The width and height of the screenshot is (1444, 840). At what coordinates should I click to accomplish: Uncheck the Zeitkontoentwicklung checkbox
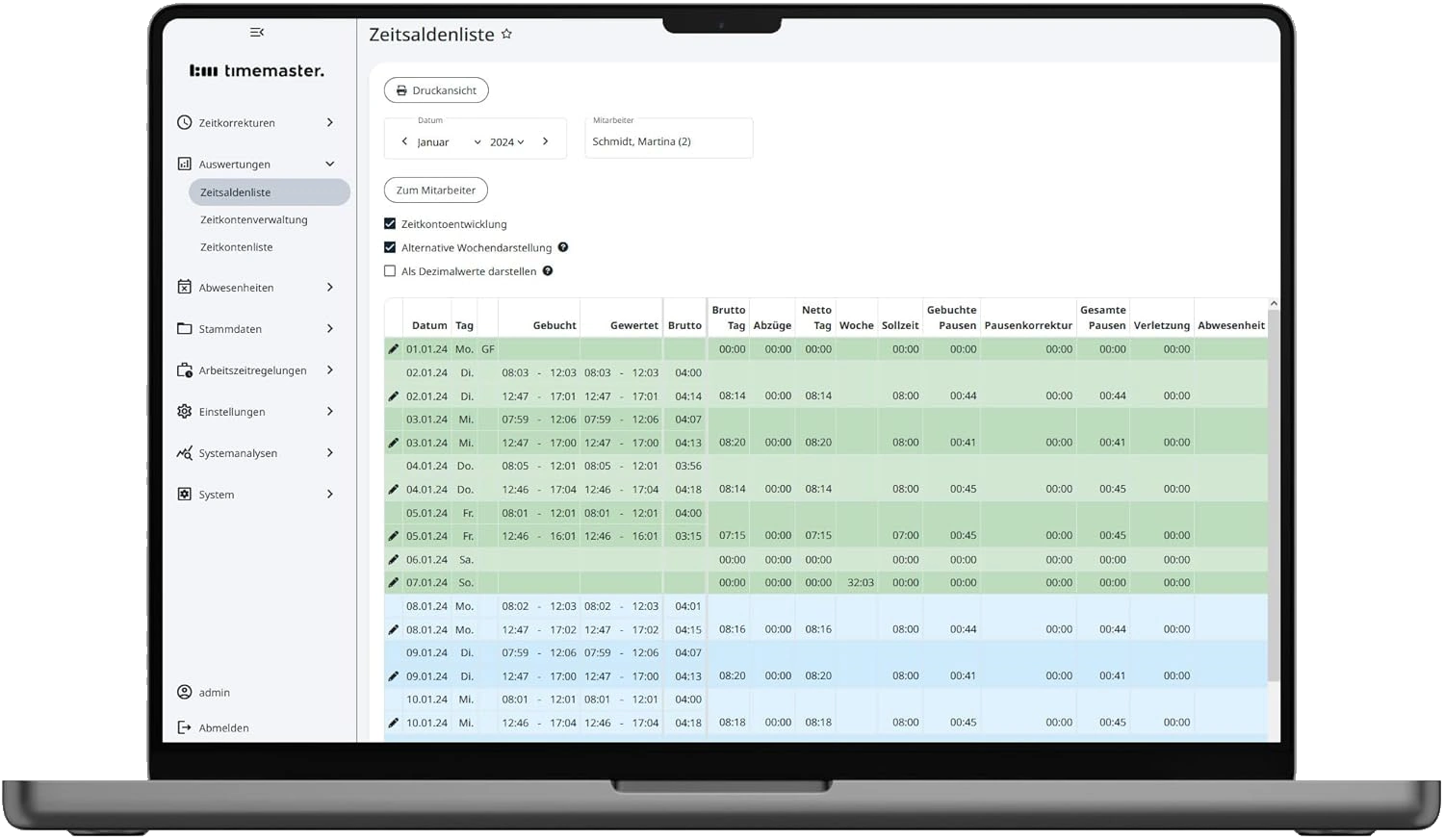(x=390, y=224)
